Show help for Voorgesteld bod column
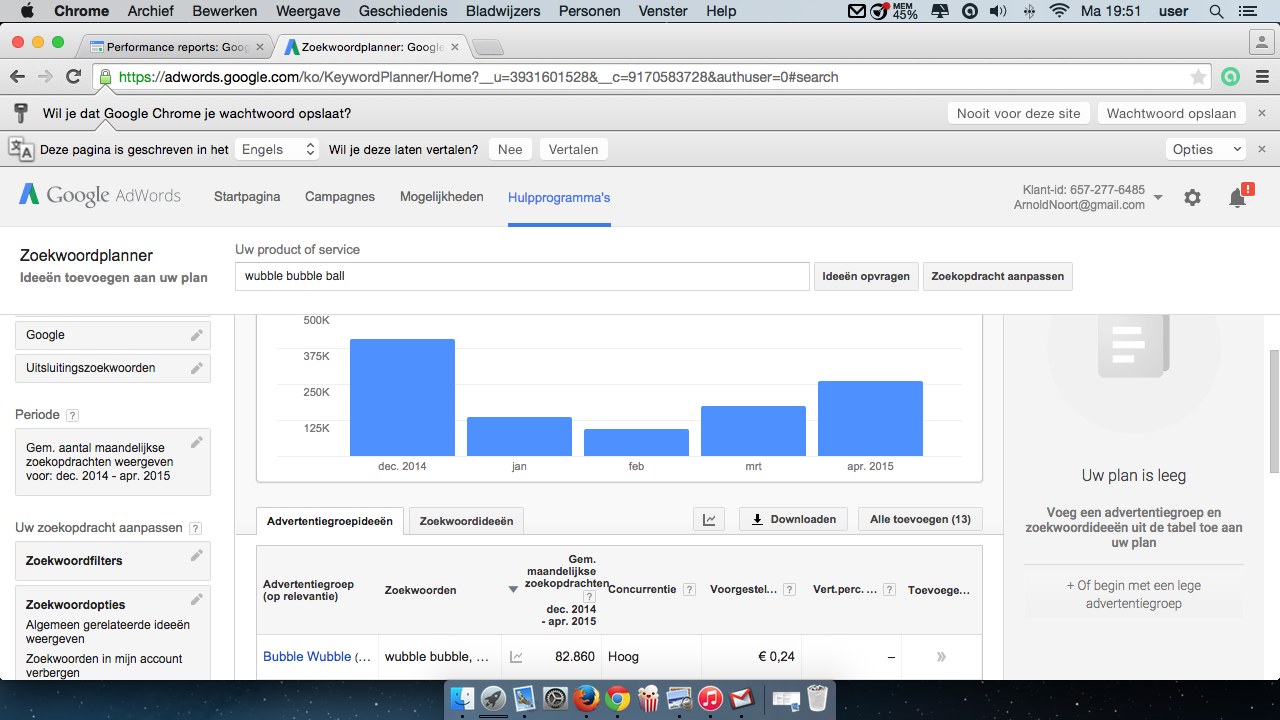This screenshot has width=1280, height=720. 789,590
